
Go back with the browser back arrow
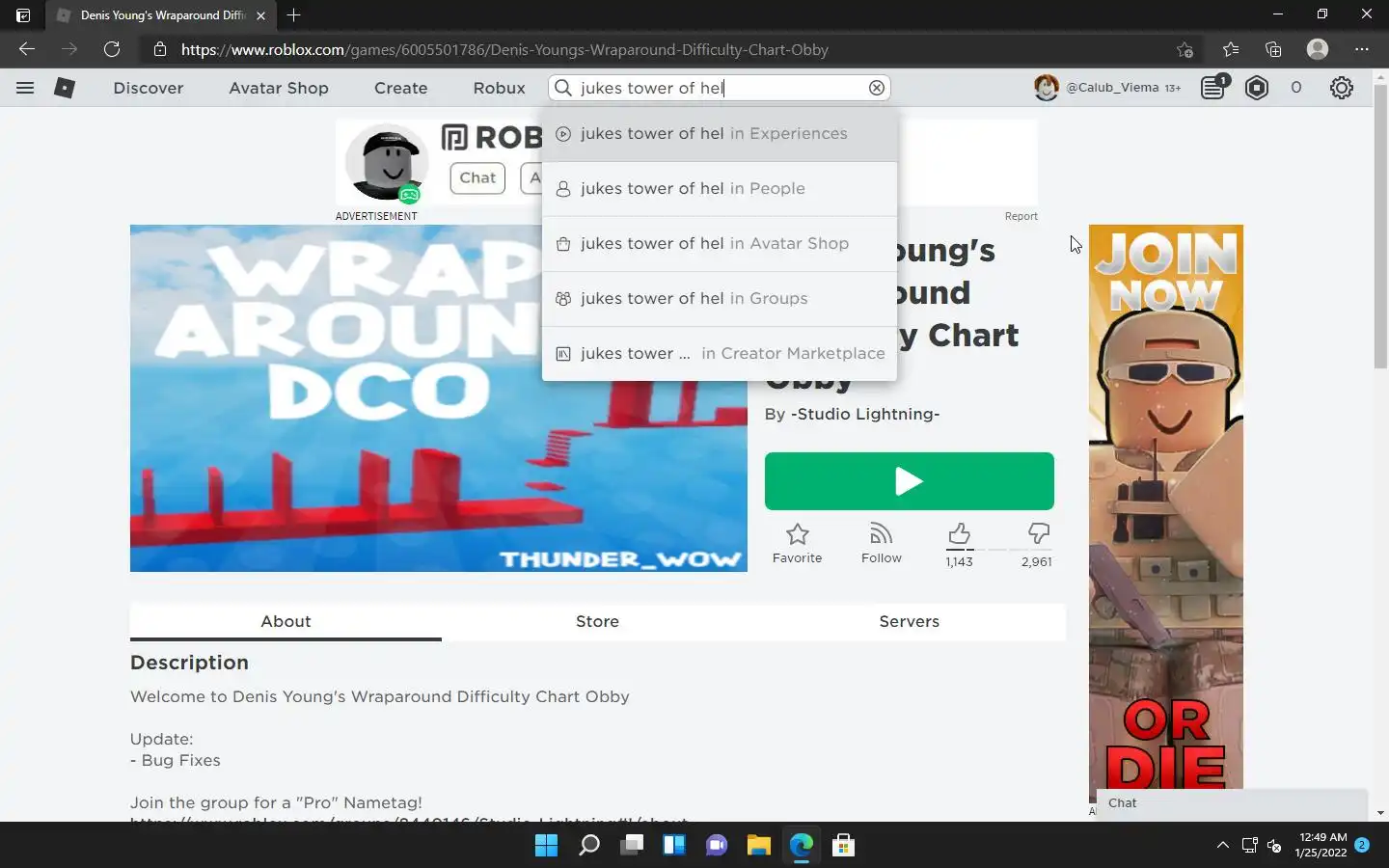tap(27, 49)
